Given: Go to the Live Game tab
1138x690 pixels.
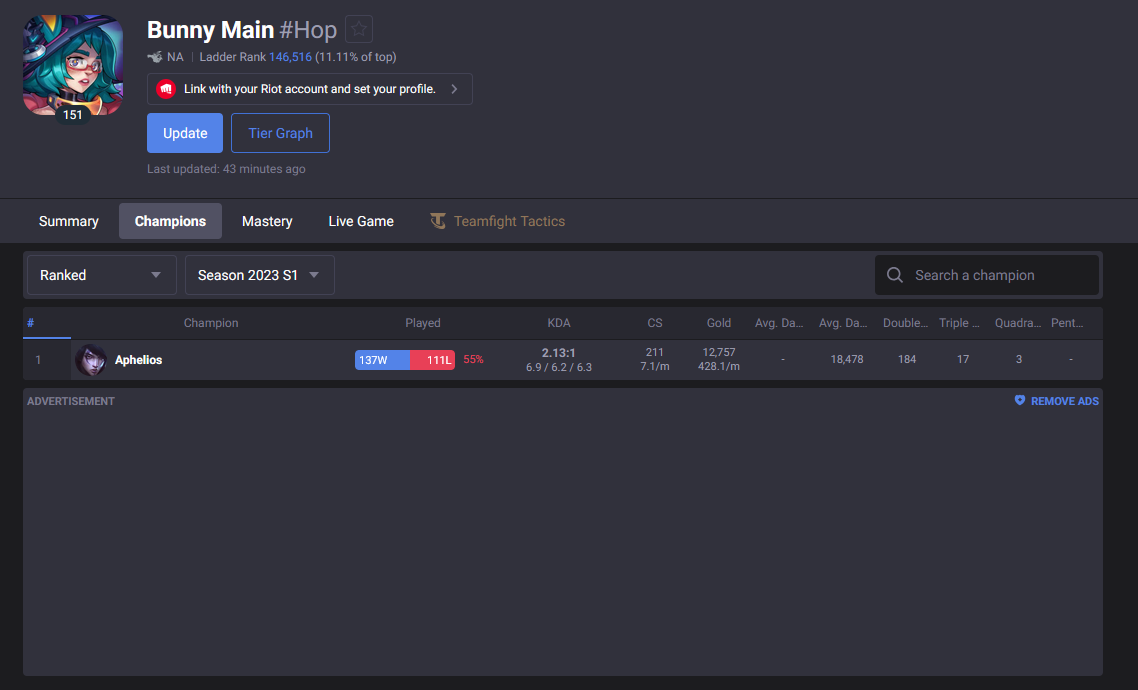Looking at the screenshot, I should click(x=361, y=221).
